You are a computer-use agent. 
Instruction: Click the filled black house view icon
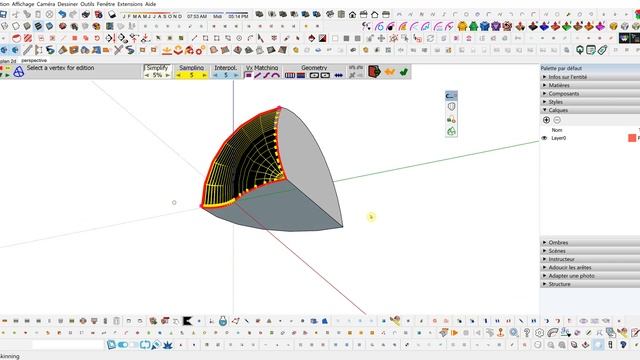tap(352, 15)
